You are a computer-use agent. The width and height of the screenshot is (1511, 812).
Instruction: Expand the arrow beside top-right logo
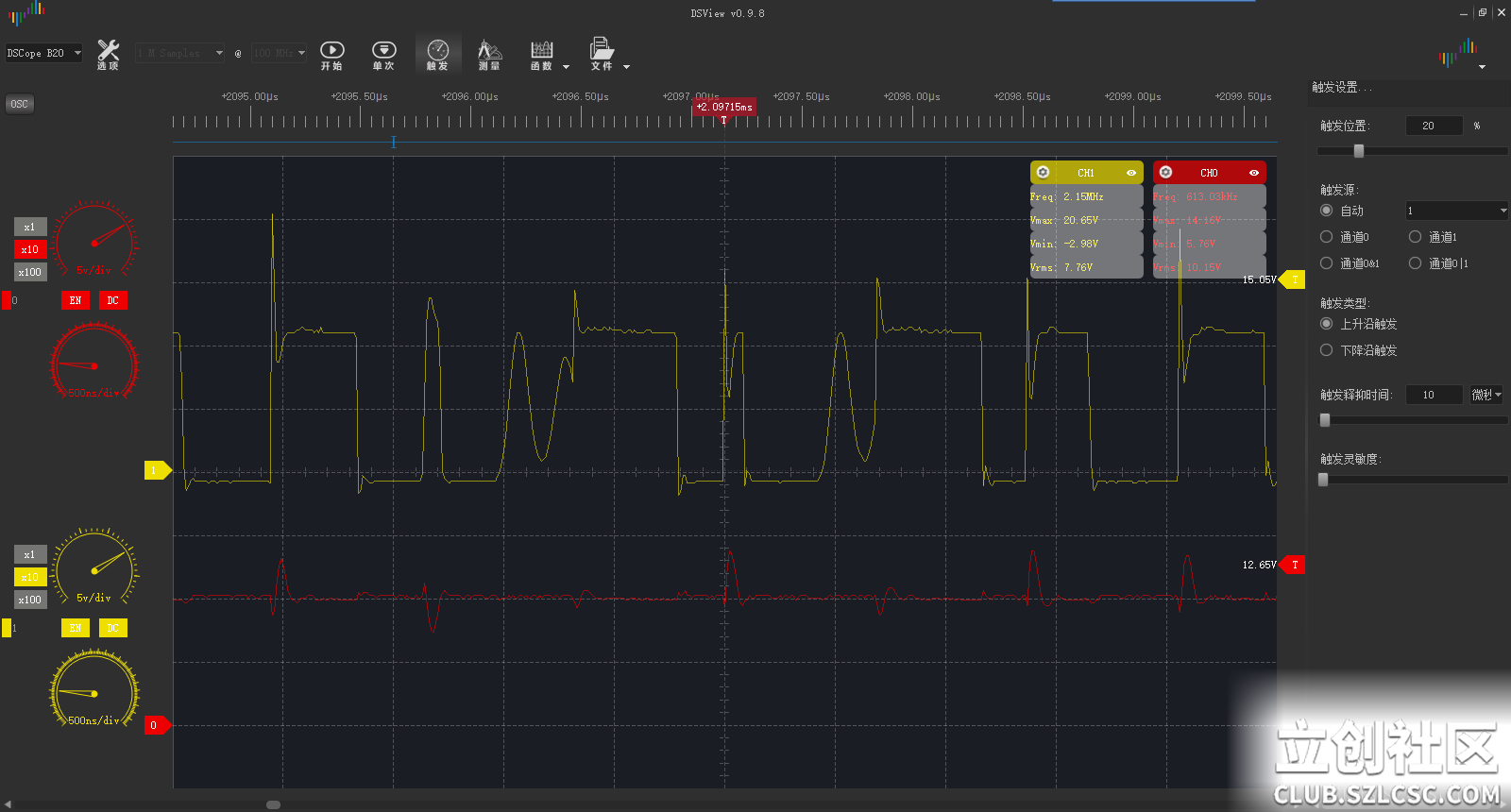coord(1482,67)
